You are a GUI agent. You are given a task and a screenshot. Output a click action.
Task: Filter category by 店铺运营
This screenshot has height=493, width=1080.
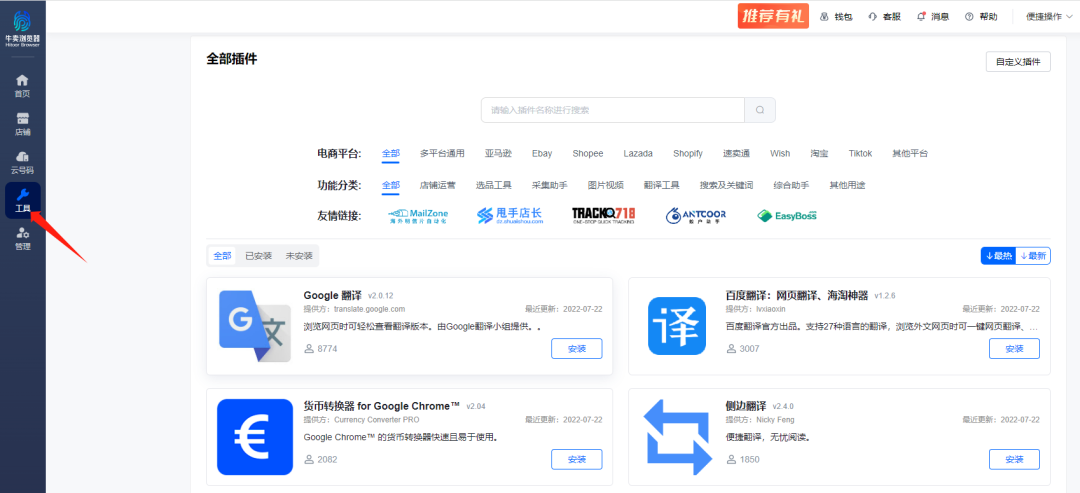pyautogui.click(x=437, y=185)
